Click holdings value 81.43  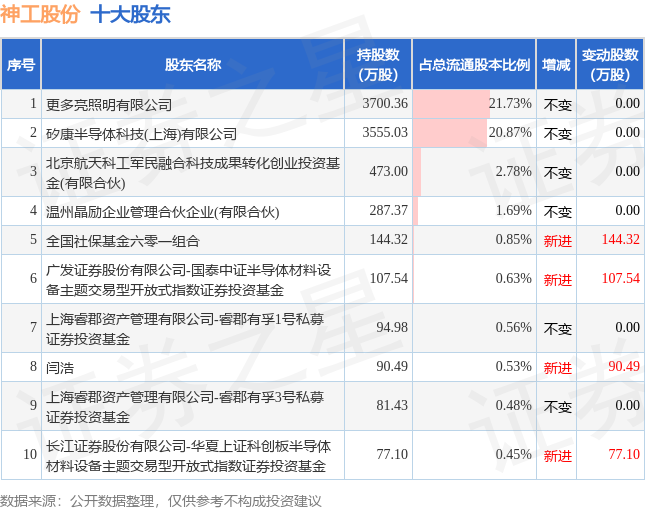point(392,405)
